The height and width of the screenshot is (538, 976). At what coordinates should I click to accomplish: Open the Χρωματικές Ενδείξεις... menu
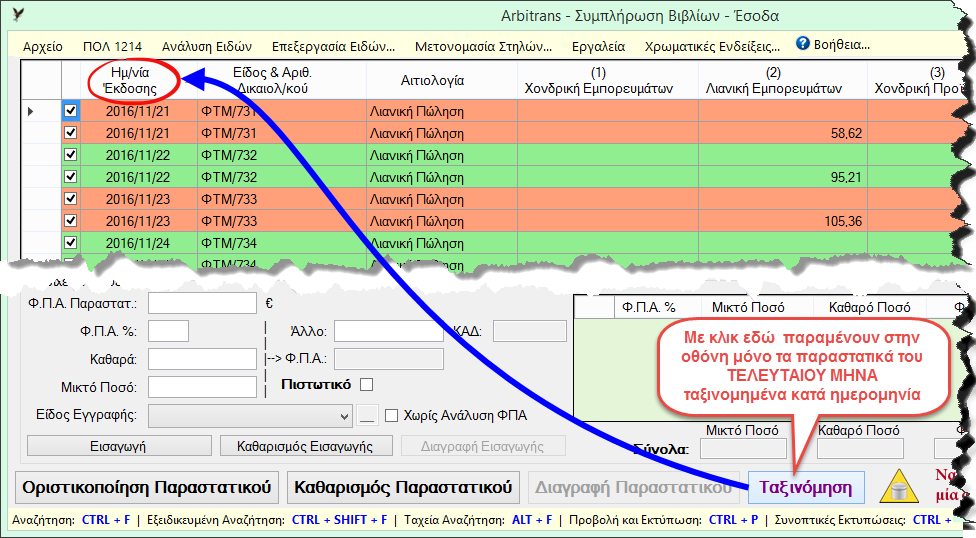(712, 47)
